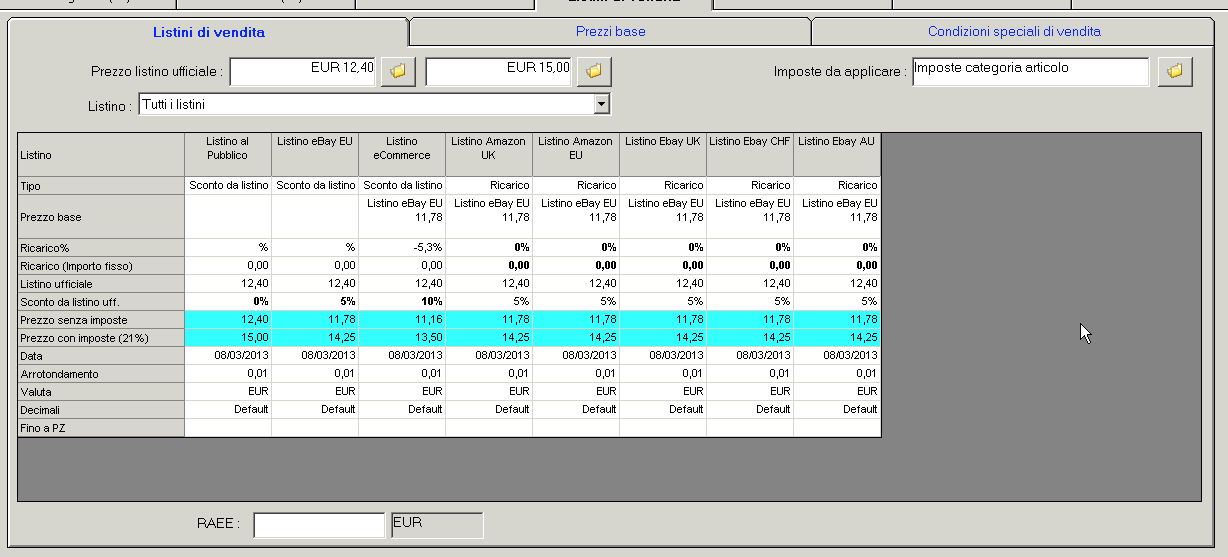Expand the Listino dropdown arrow

point(601,104)
